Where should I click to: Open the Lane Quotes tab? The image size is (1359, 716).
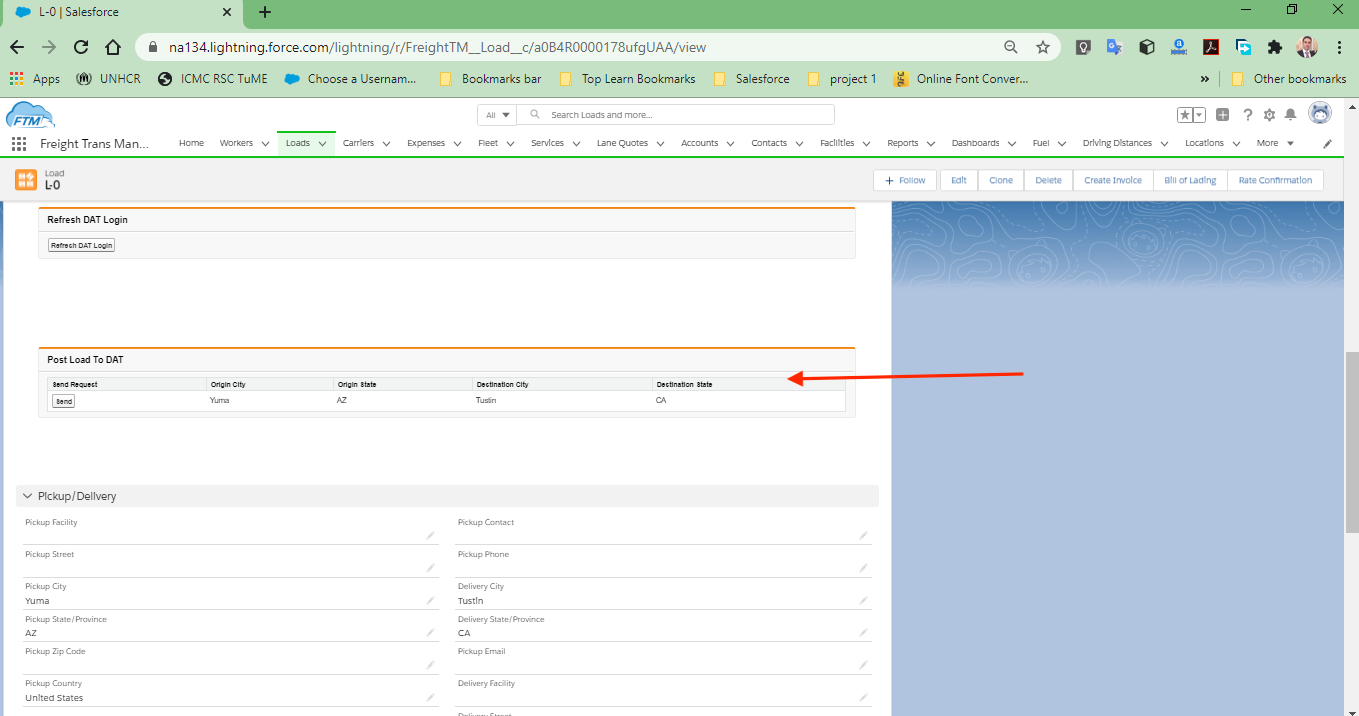pos(622,144)
